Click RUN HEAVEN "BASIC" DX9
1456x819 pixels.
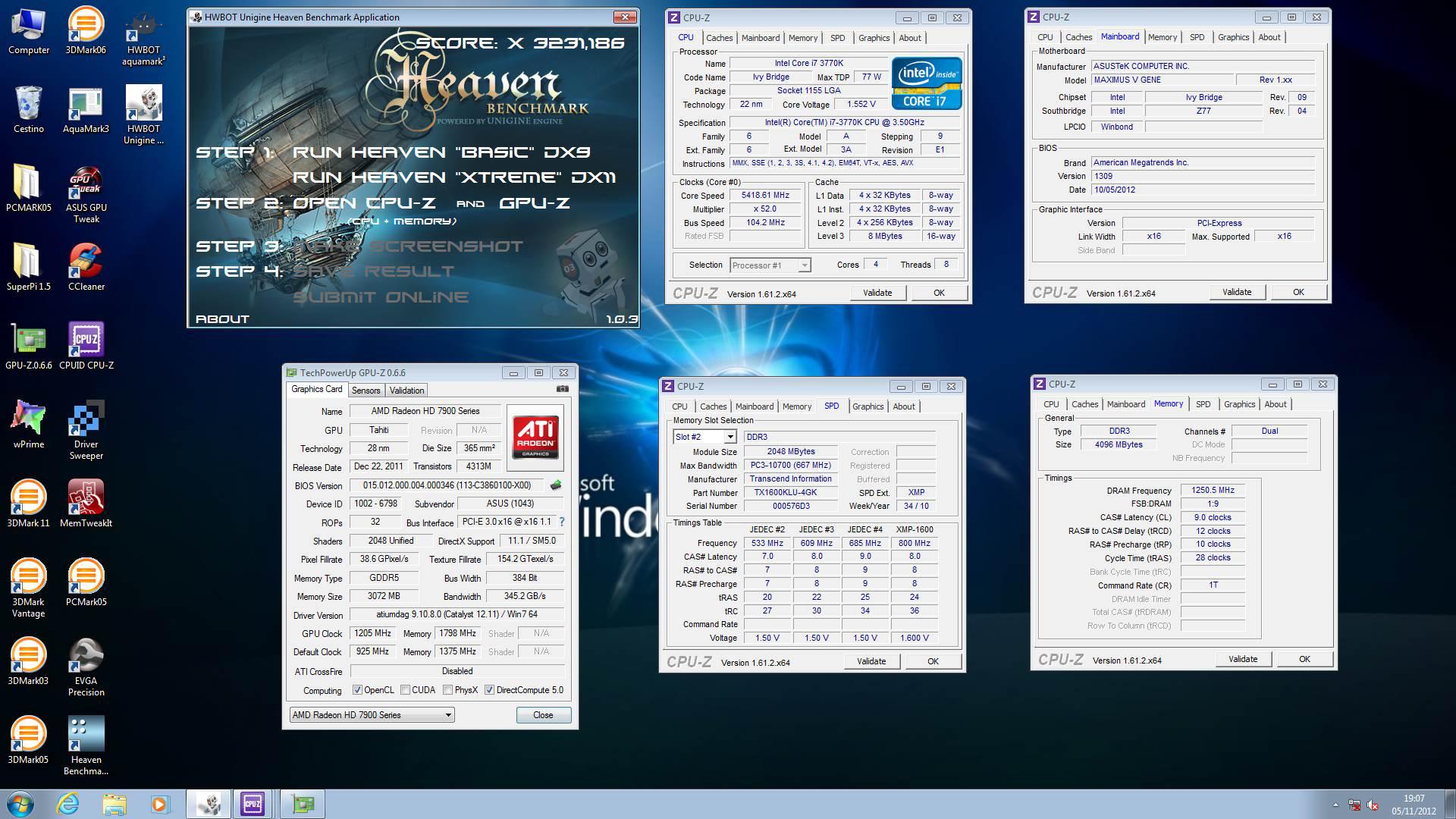pyautogui.click(x=441, y=152)
